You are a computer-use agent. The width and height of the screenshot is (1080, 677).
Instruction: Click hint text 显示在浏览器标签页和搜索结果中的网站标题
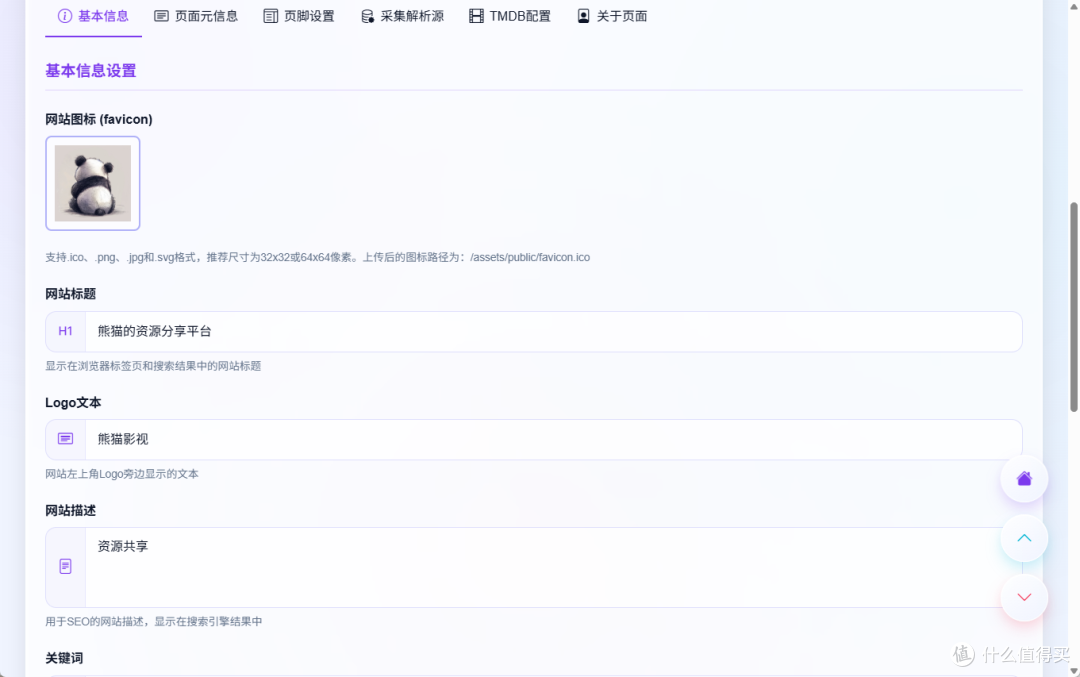(x=153, y=366)
